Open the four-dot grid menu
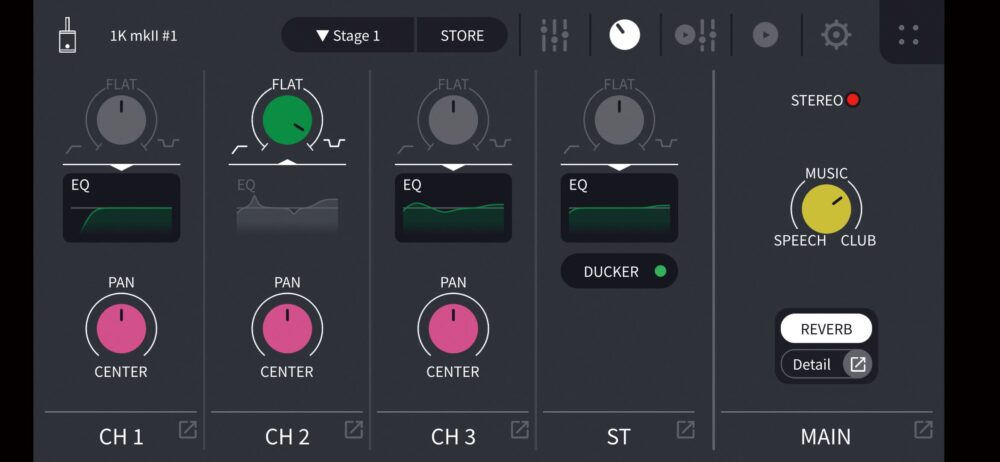 (909, 35)
